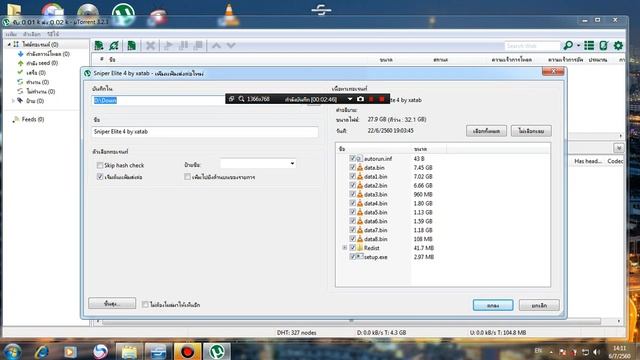
Task: Uncheck data.bin file checkbox
Action: (x=352, y=167)
